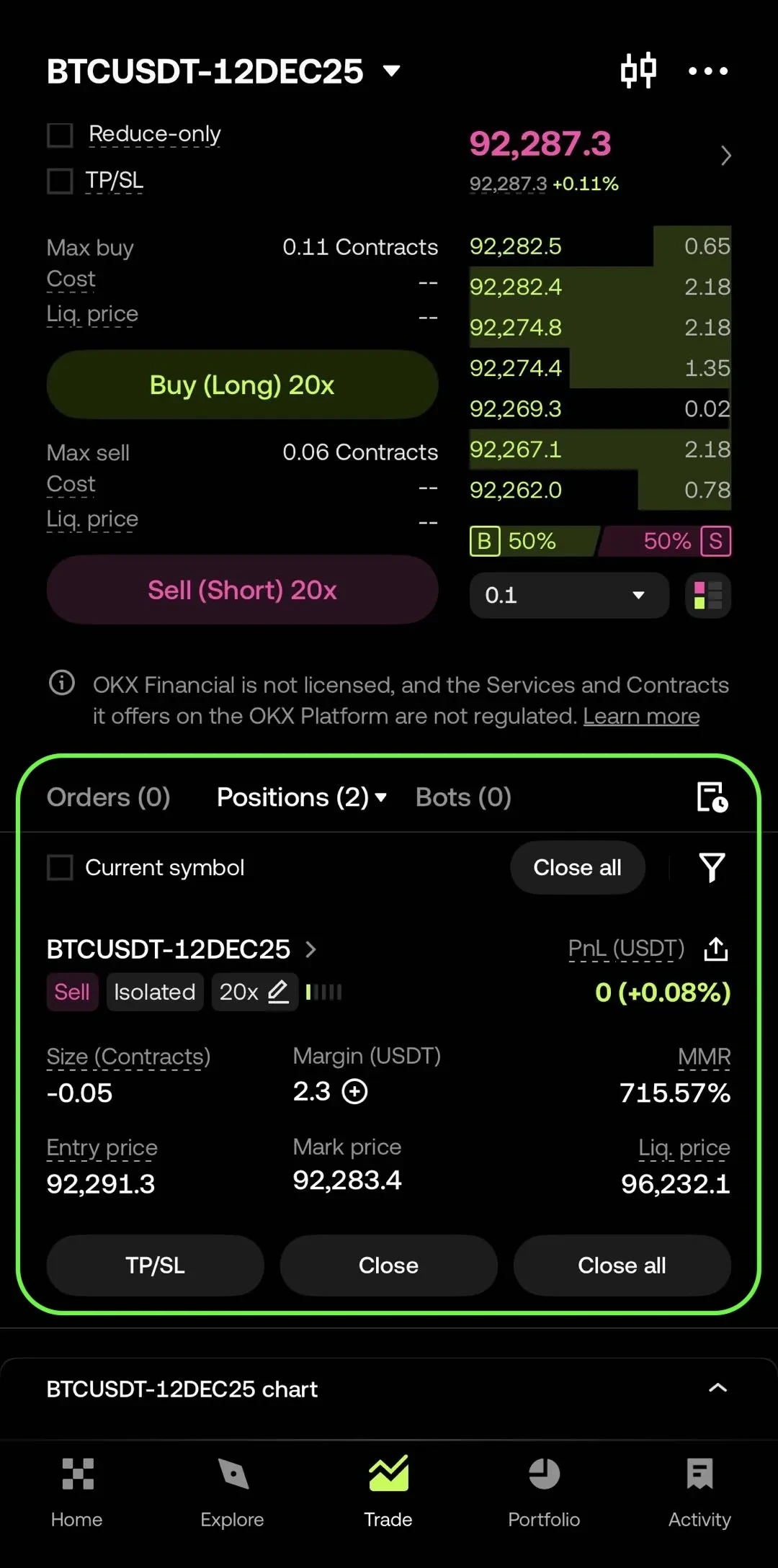
Task: Open the three-dot more options menu
Action: tap(707, 71)
